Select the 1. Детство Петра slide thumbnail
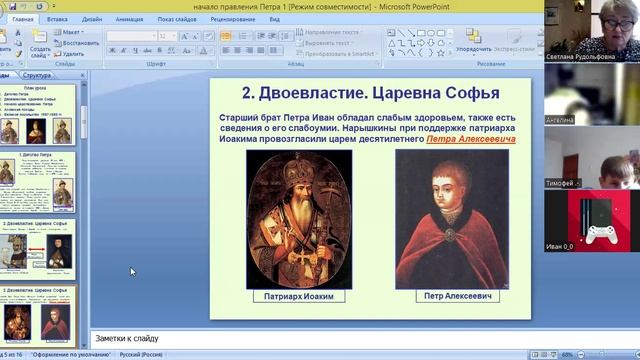This screenshot has width=640, height=360. pyautogui.click(x=37, y=182)
